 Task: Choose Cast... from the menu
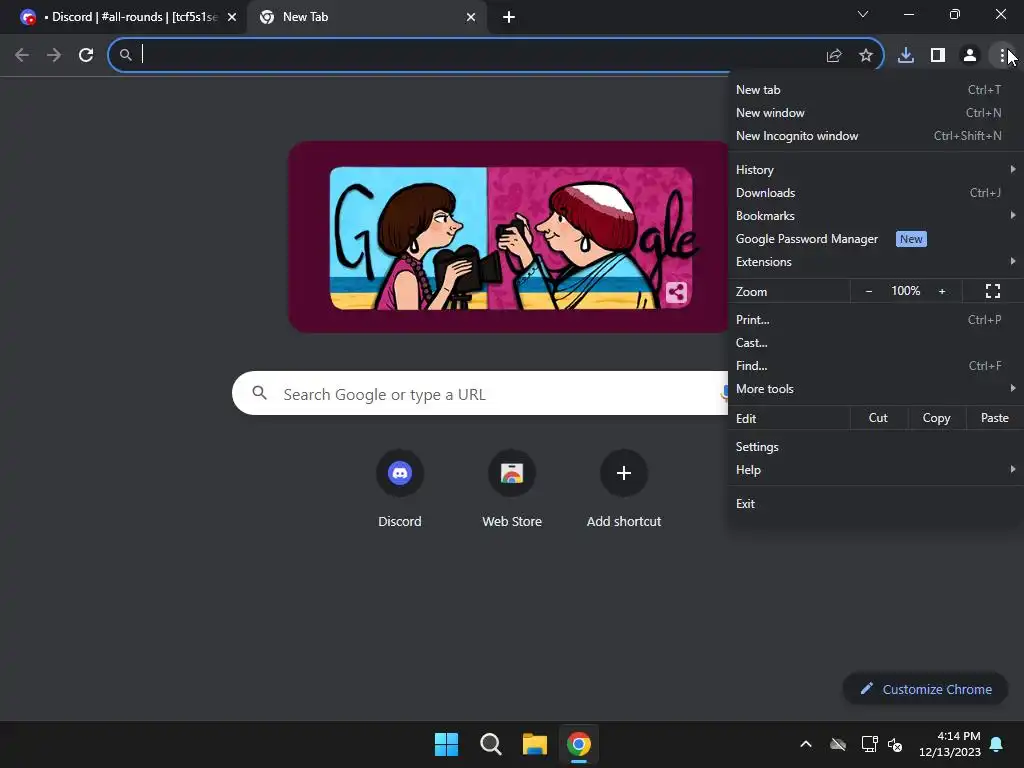(875, 343)
